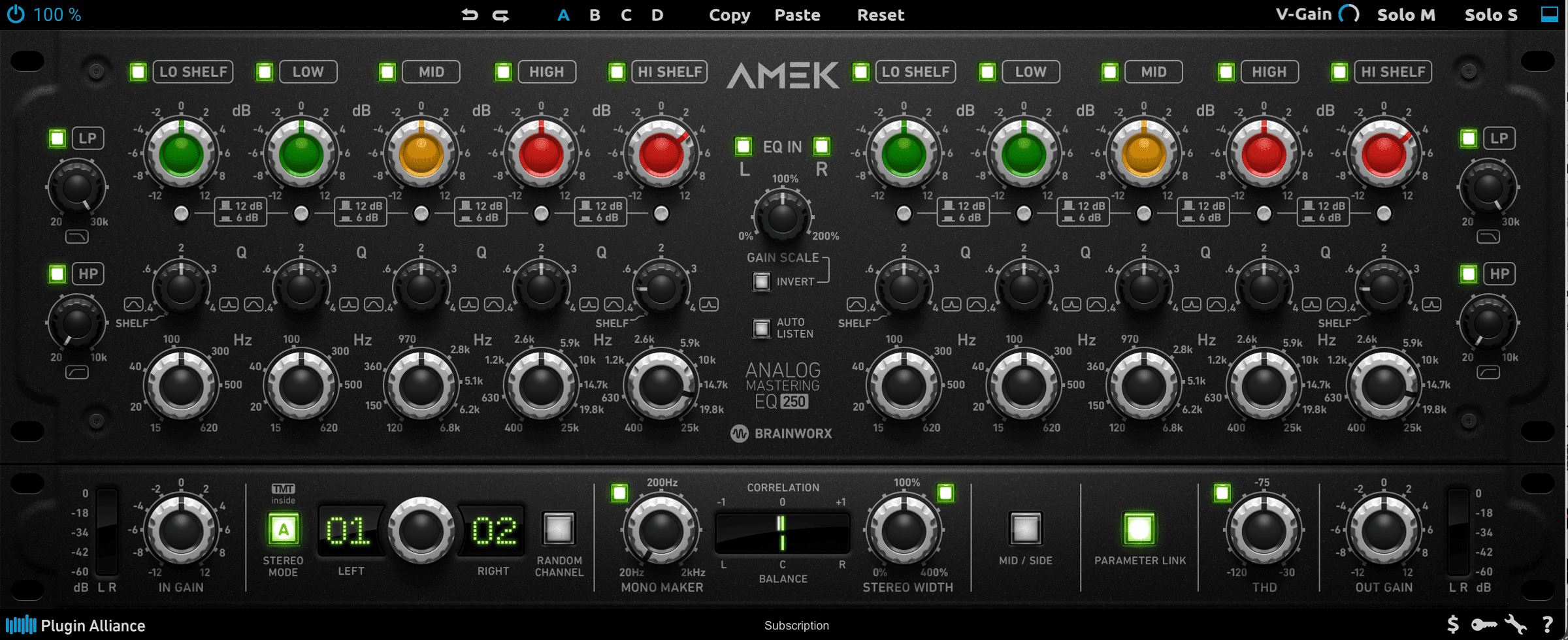Toggle the left LP filter LED
Screen dimensions: 1568x640
pyautogui.click(x=57, y=138)
